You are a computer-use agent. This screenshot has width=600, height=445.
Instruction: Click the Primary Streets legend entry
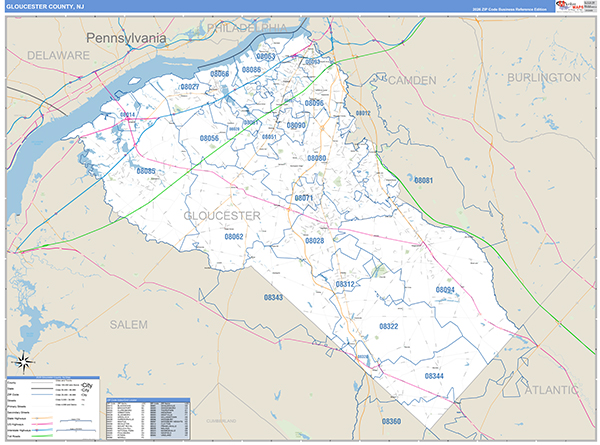16,407
